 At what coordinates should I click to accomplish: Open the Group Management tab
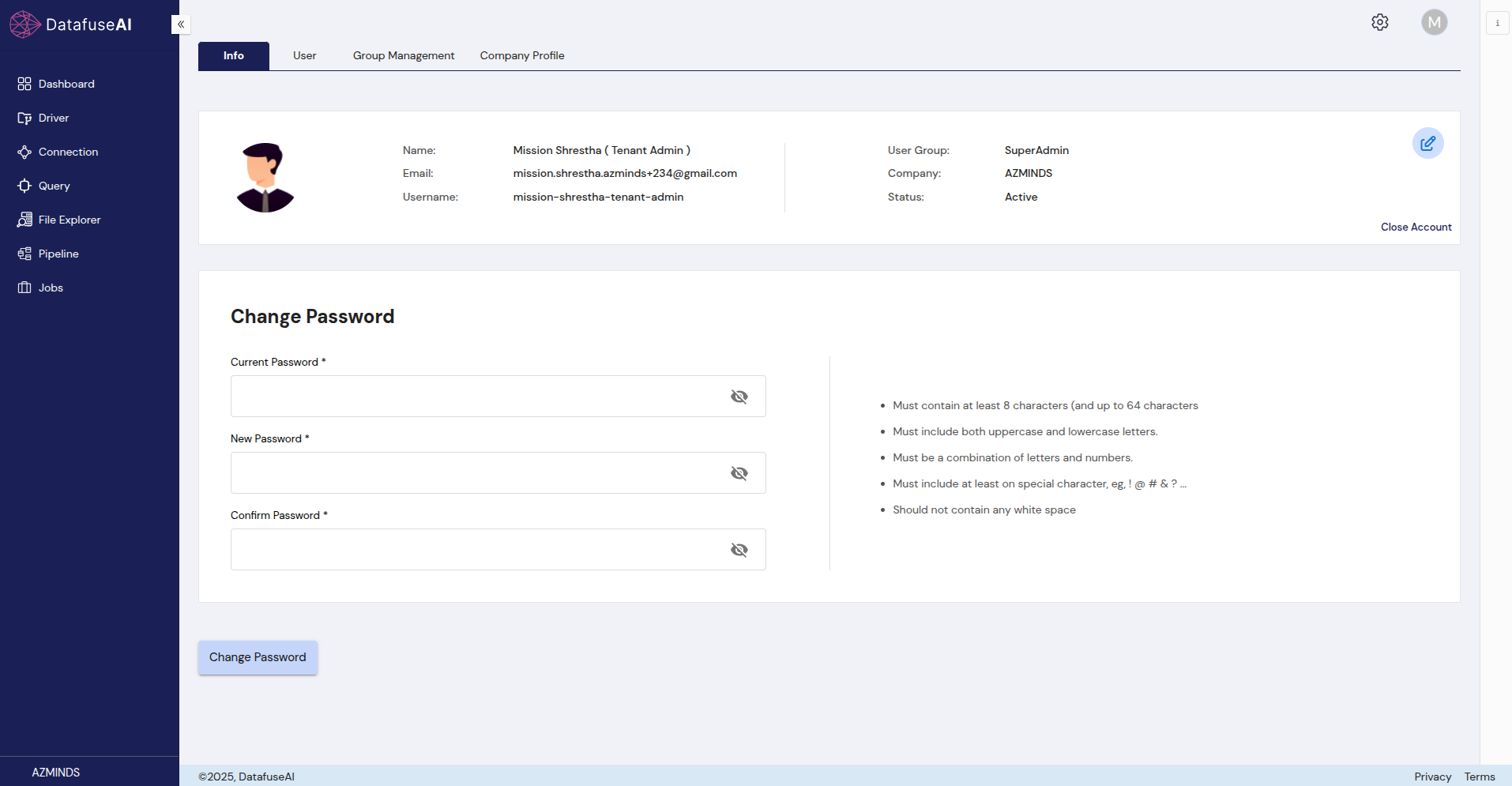(403, 55)
